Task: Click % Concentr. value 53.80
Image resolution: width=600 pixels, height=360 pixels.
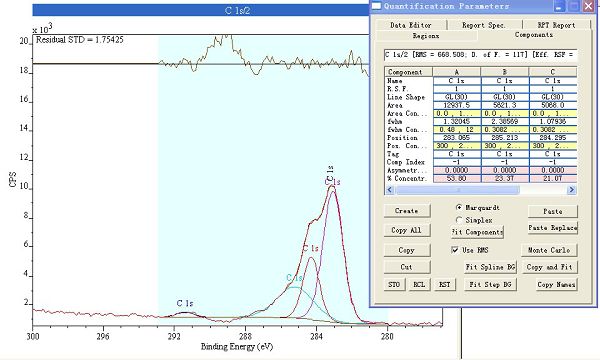Action: coord(457,178)
